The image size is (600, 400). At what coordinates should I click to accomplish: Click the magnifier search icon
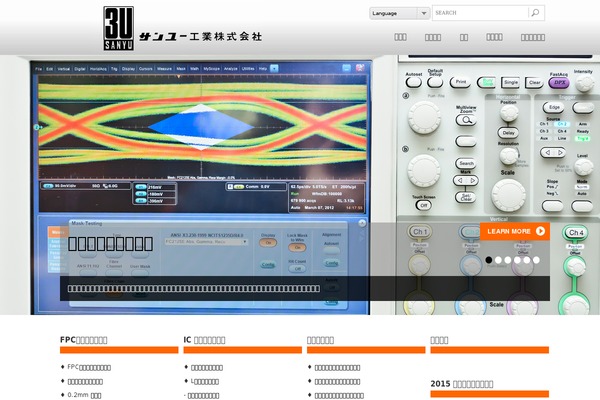tap(535, 13)
